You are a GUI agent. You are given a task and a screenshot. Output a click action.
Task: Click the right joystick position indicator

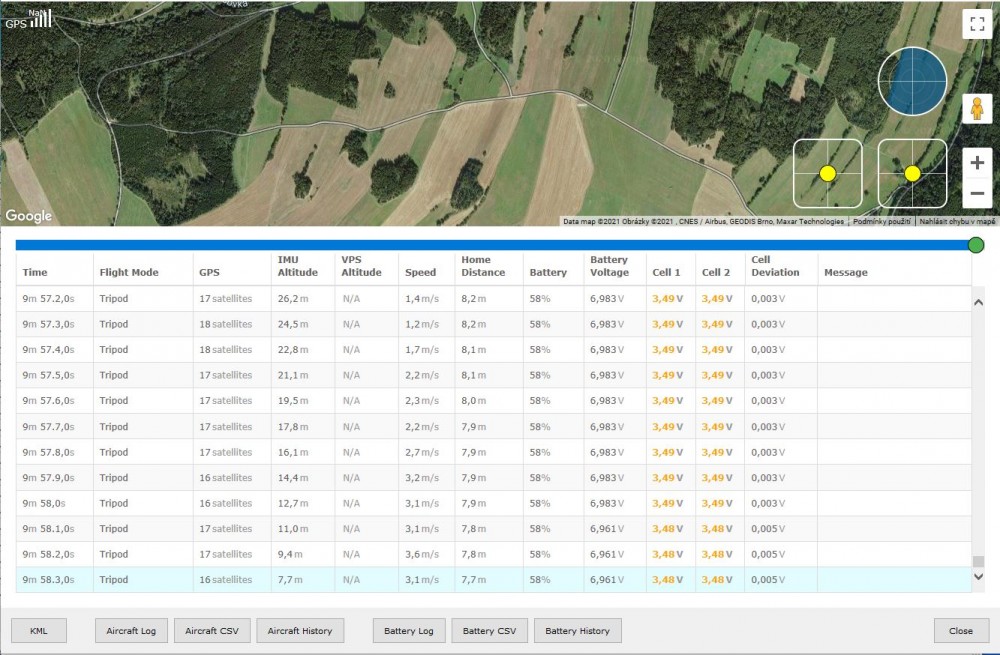[912, 173]
